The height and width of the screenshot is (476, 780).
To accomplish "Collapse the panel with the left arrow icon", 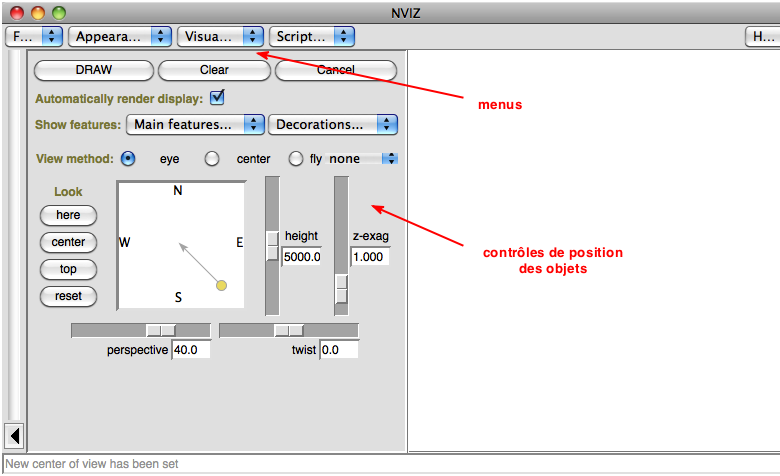I will (15, 436).
